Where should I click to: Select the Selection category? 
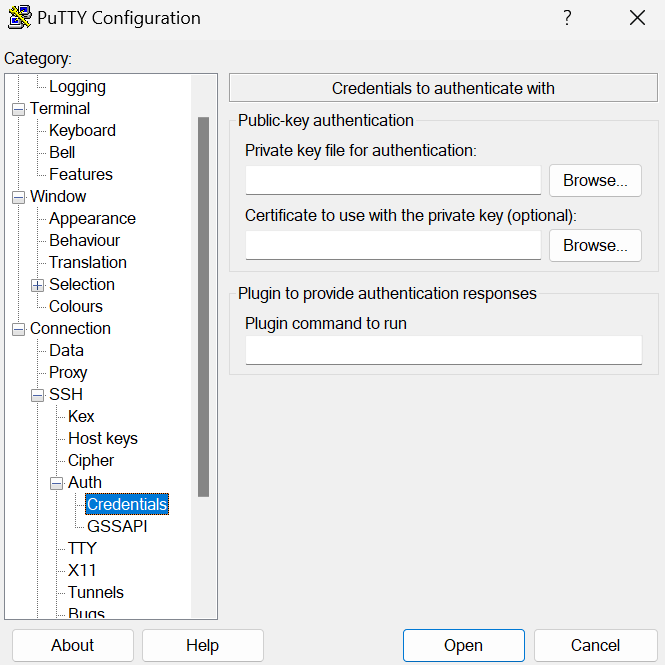pos(82,285)
